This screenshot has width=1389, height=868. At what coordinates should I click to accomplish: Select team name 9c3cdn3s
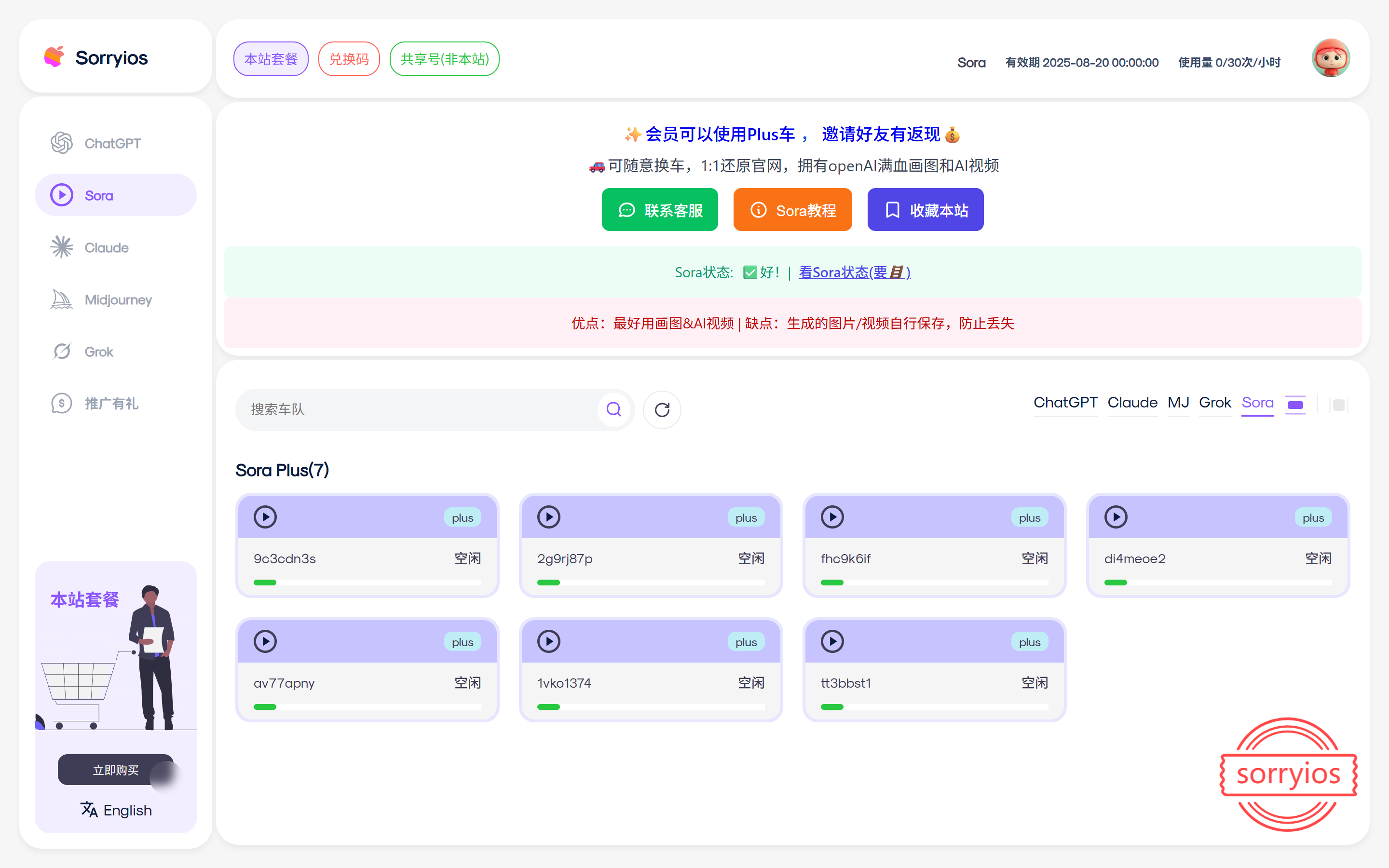pyautogui.click(x=285, y=558)
